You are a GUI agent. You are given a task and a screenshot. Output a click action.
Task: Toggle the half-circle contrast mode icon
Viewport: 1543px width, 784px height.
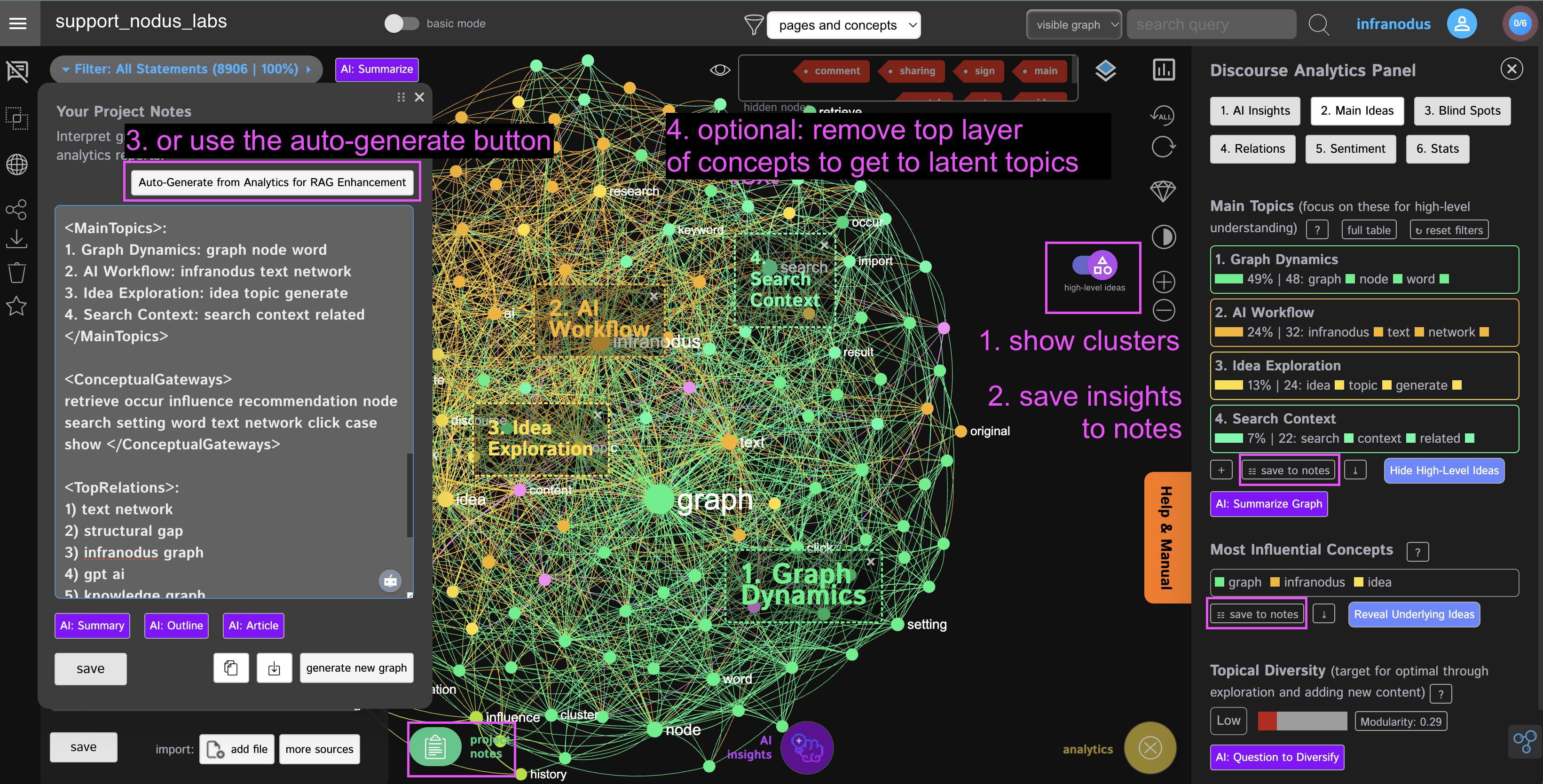(x=1163, y=236)
